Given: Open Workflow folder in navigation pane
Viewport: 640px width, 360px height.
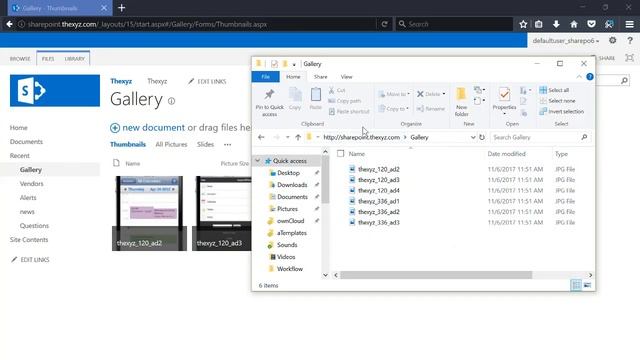Looking at the screenshot, I should pyautogui.click(x=289, y=269).
